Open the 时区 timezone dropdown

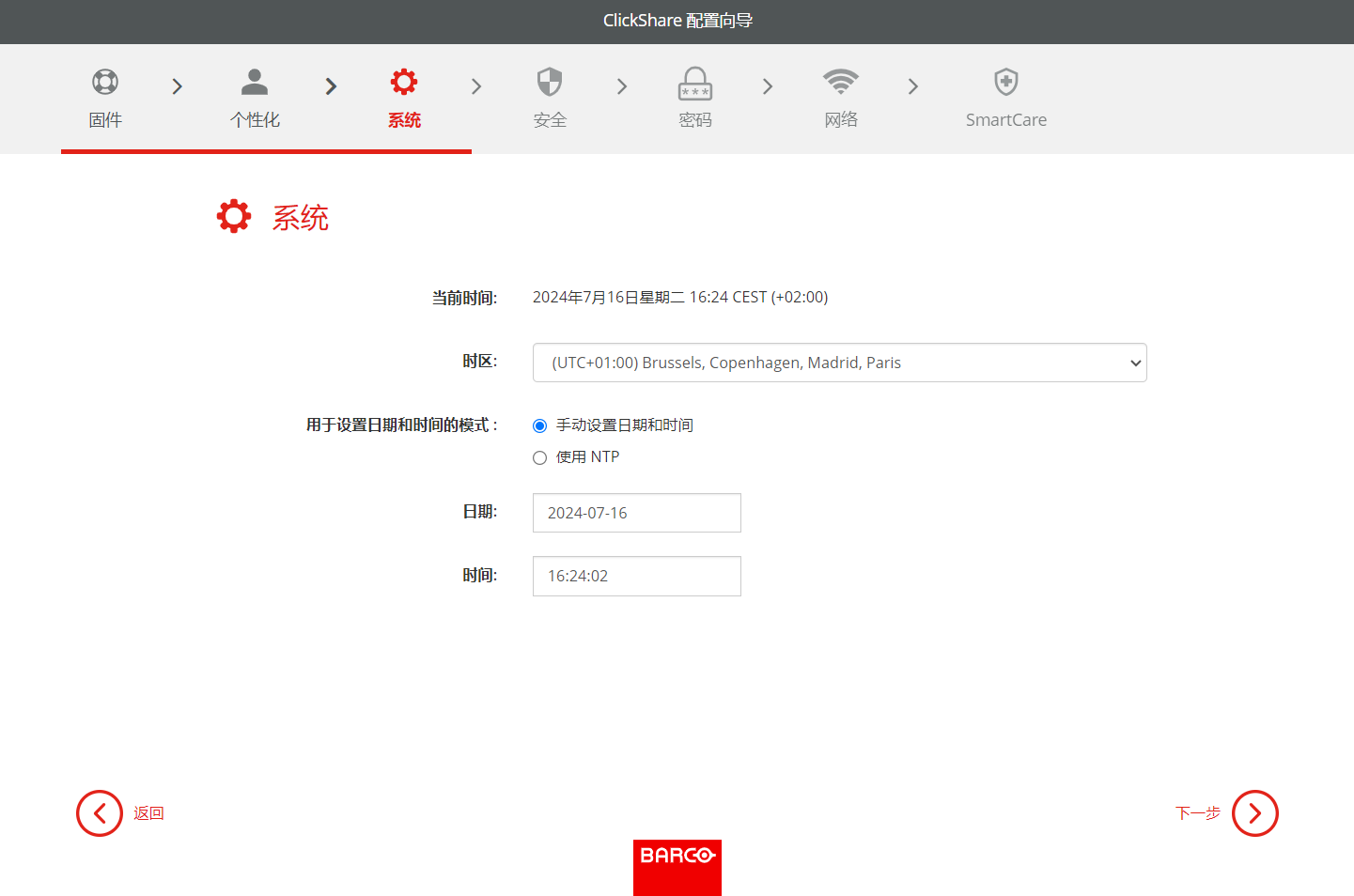click(x=840, y=363)
